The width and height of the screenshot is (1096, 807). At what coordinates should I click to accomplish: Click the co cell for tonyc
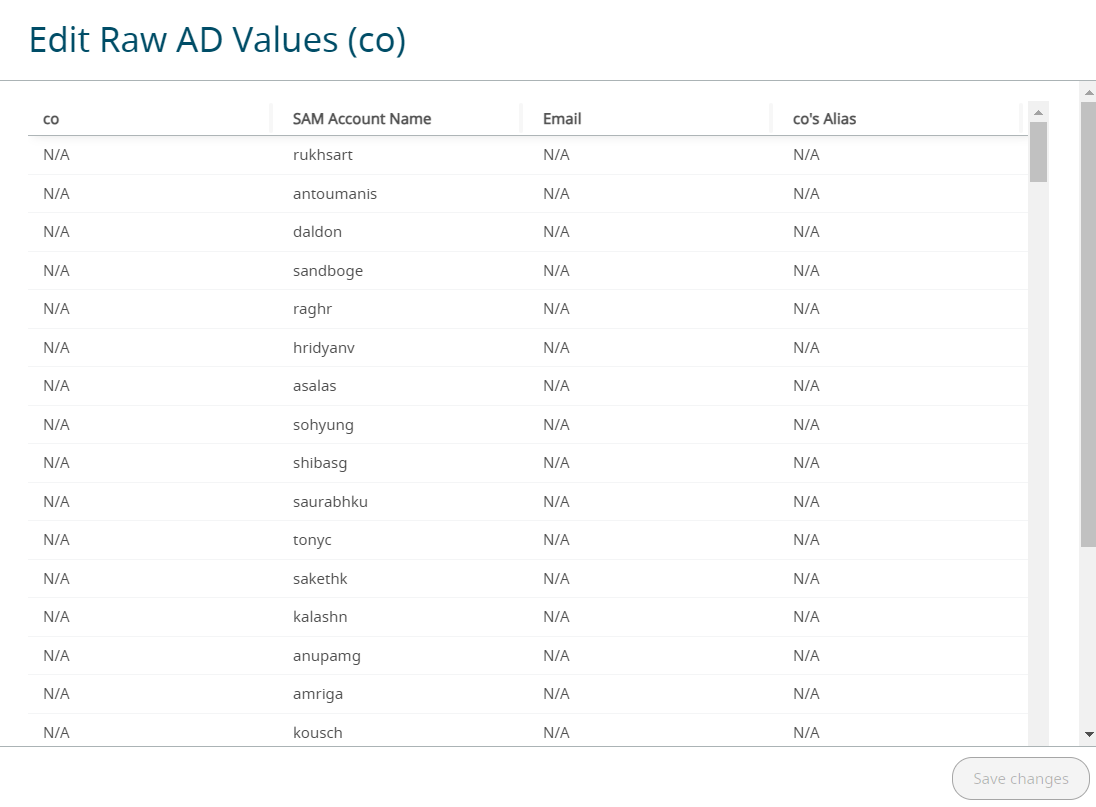pos(56,540)
